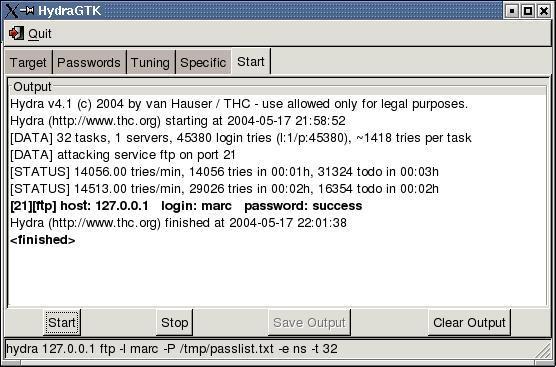The width and height of the screenshot is (556, 367).
Task: Click '[DATA] attacking service ftp on port 21'
Action: click(123, 155)
